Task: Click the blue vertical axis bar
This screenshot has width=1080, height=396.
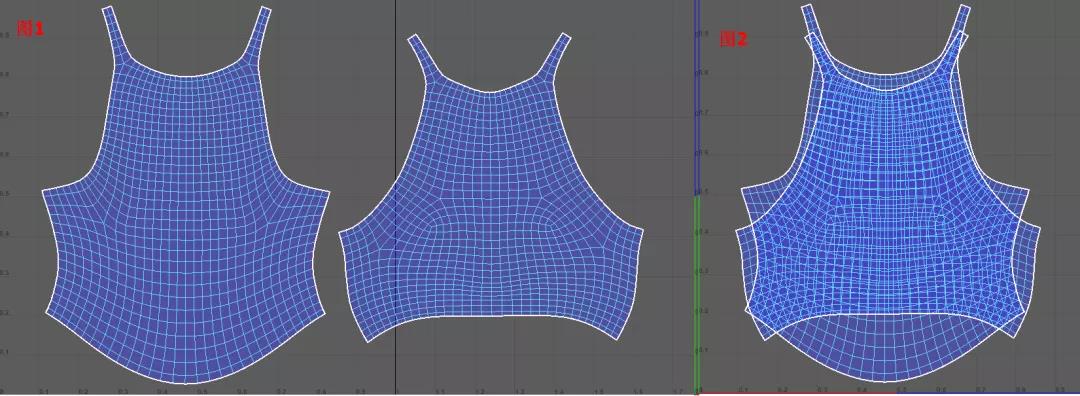Action: click(697, 98)
